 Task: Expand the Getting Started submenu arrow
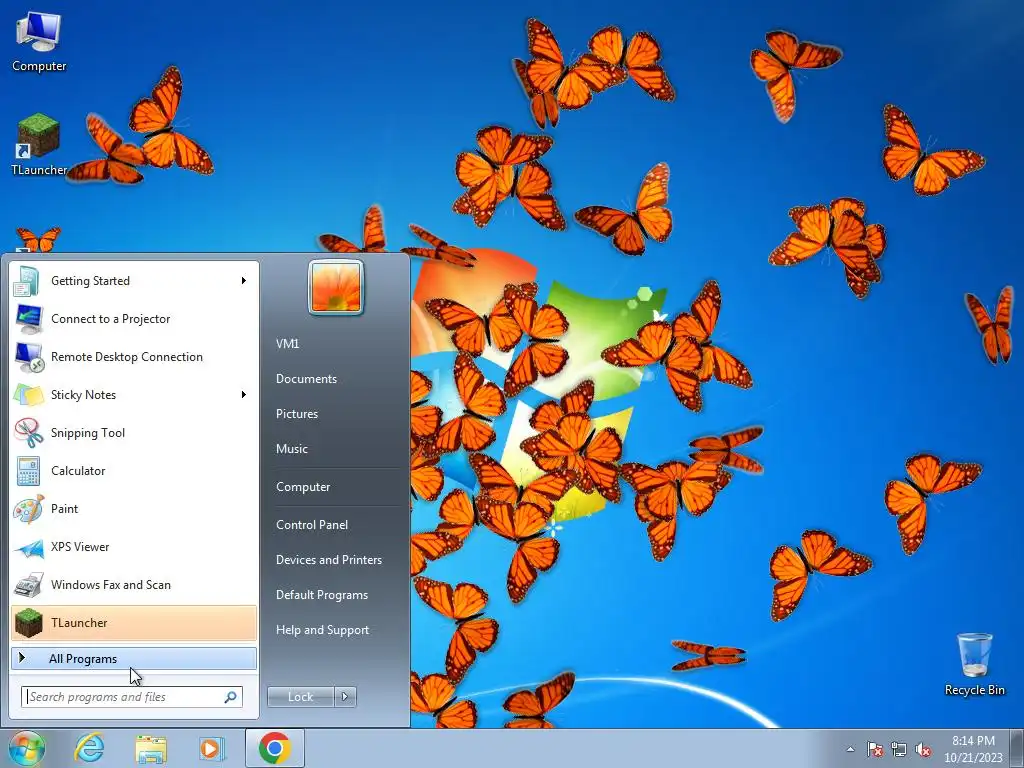click(244, 281)
